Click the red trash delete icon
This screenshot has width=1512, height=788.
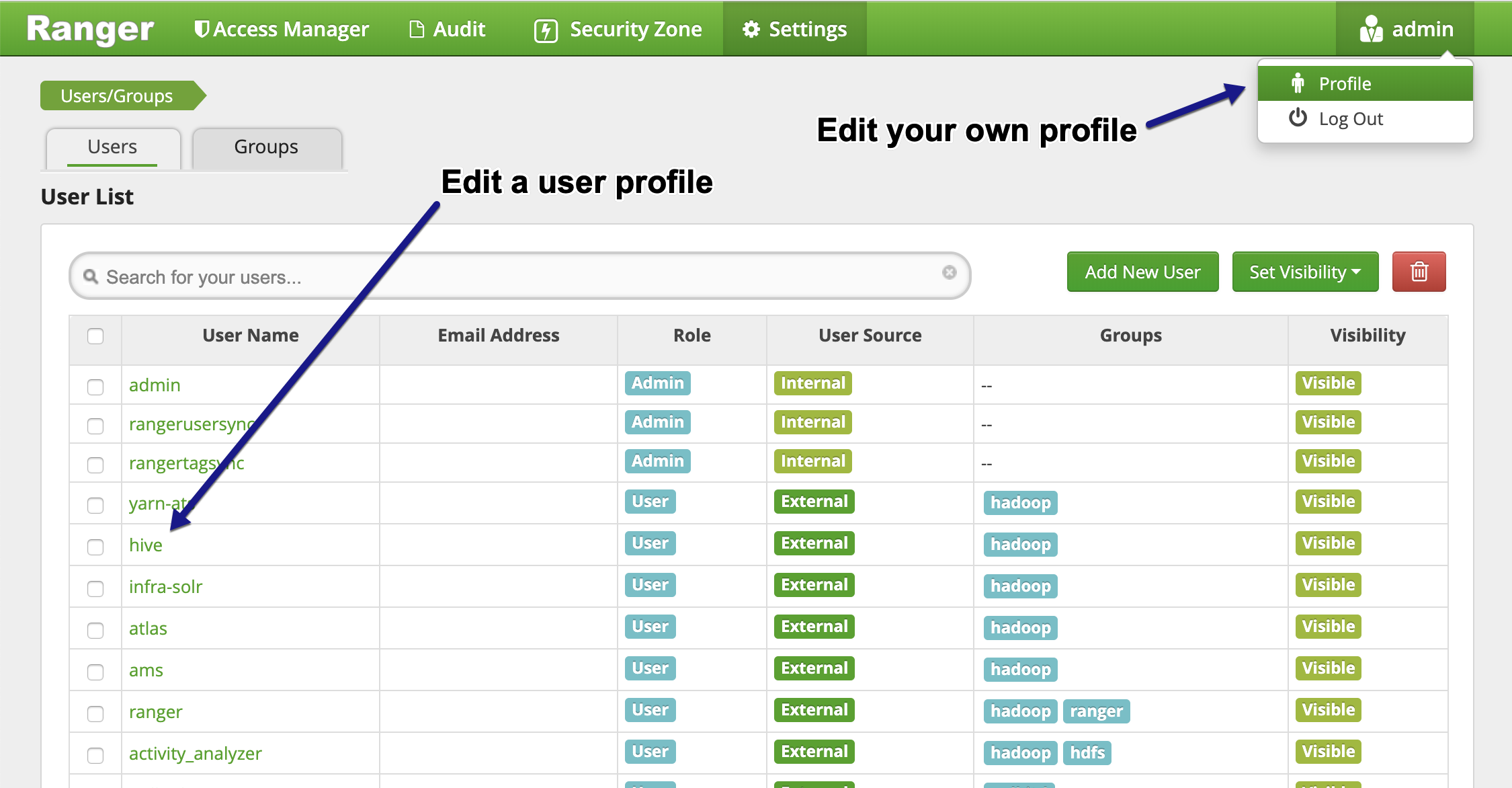1419,272
